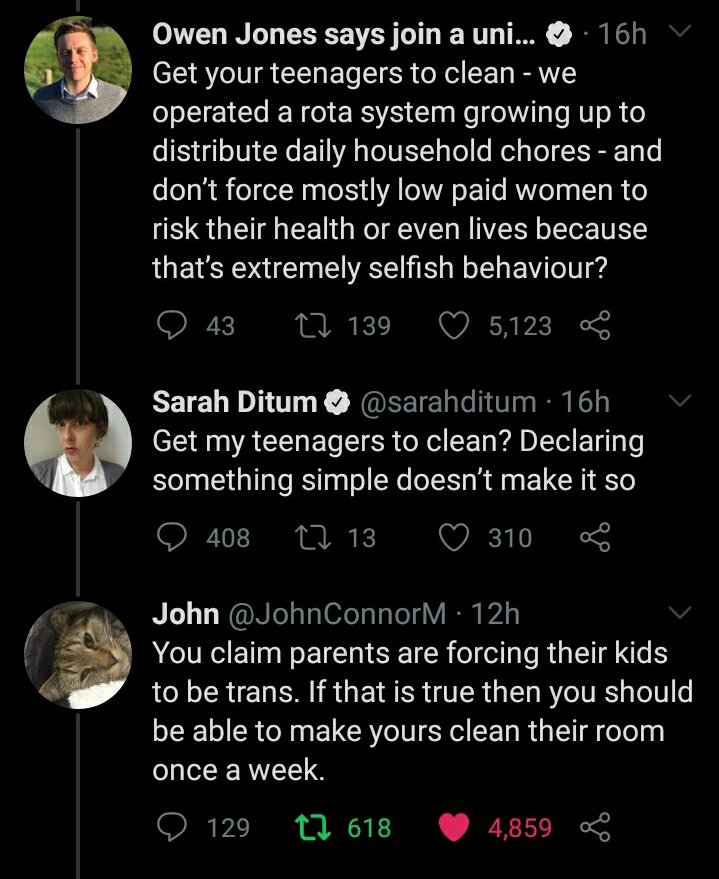Like Owen Jones's tweet
Image resolution: width=719 pixels, height=879 pixels.
point(455,326)
